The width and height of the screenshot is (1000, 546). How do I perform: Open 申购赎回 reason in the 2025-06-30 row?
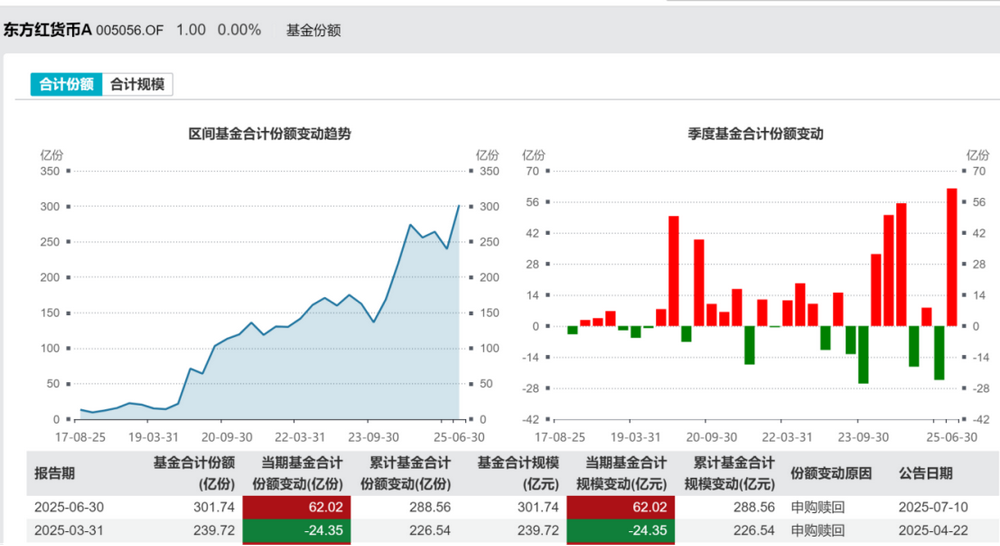[x=818, y=507]
